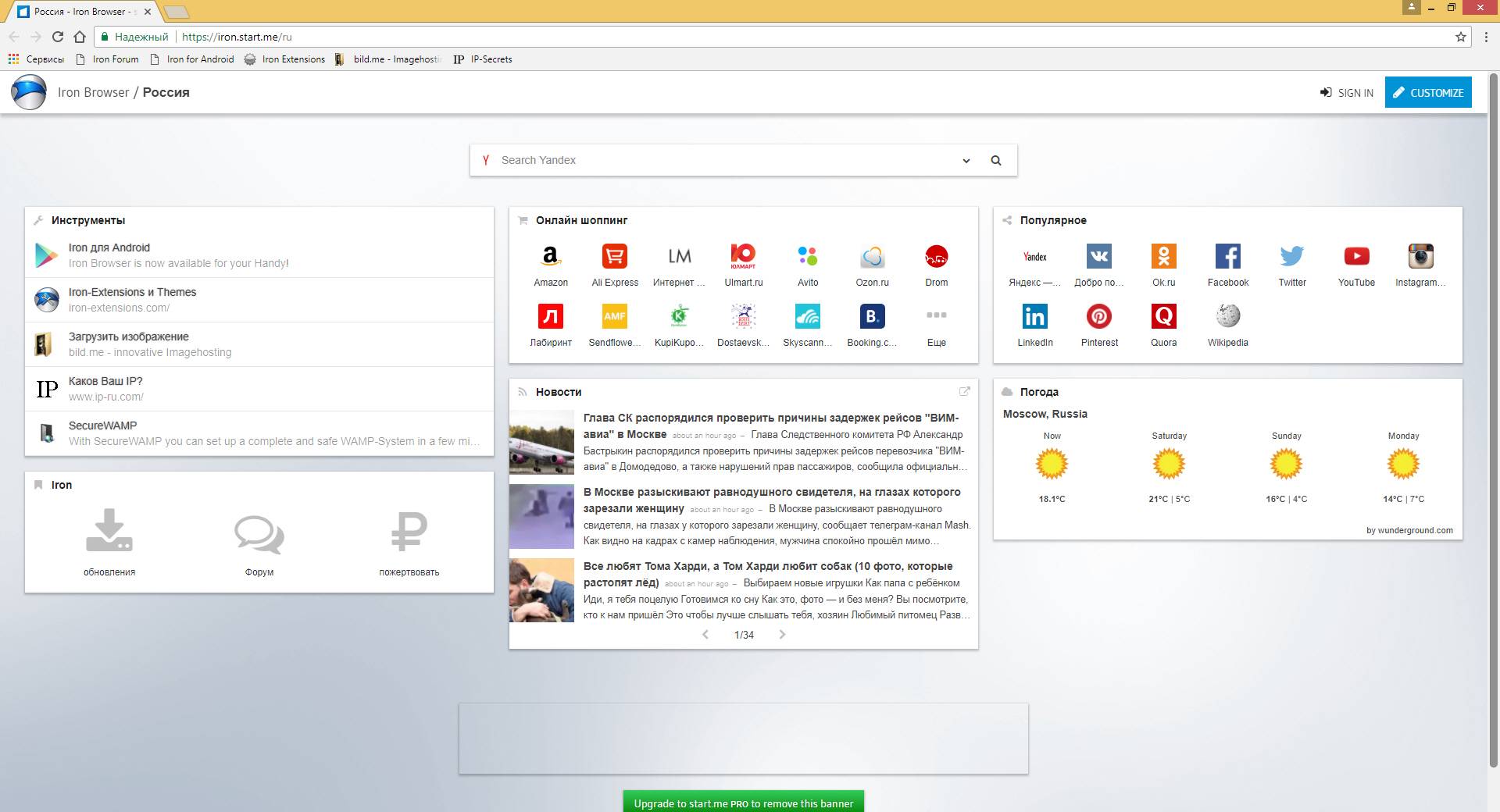
Task: Open the Instagram icon
Action: point(1420,256)
